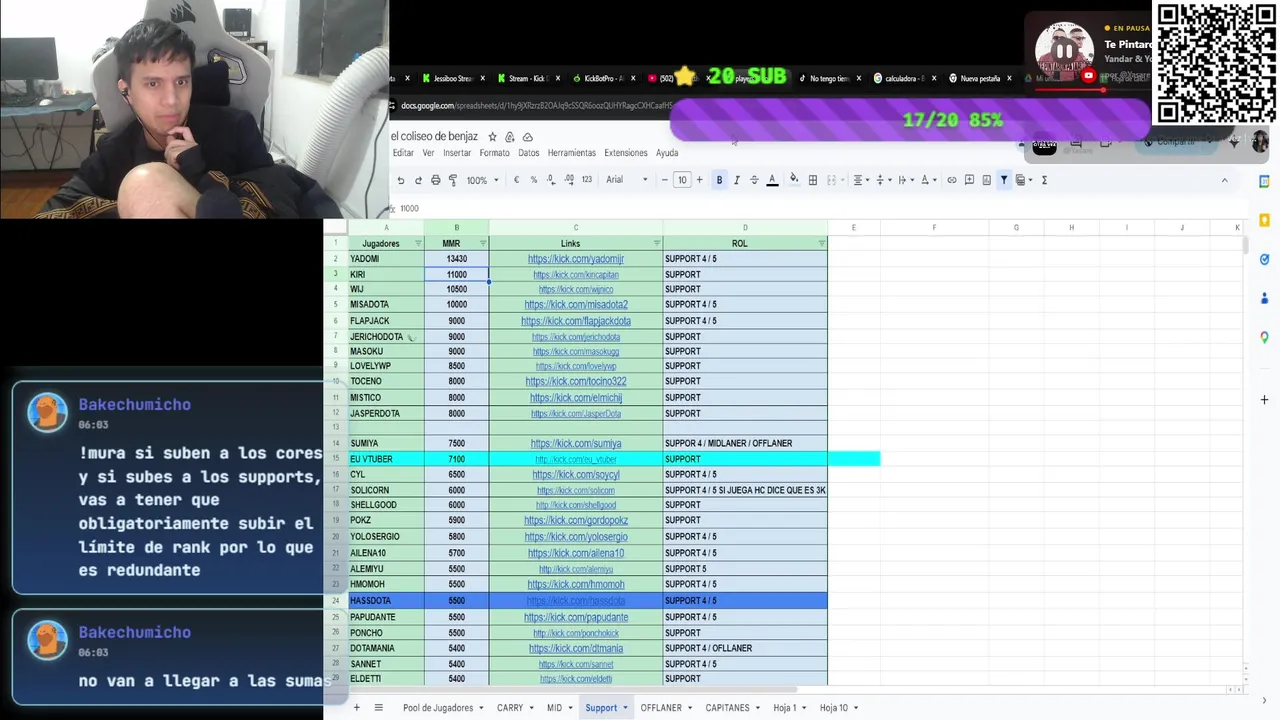
Task: Click the font size input field
Action: click(x=682, y=180)
